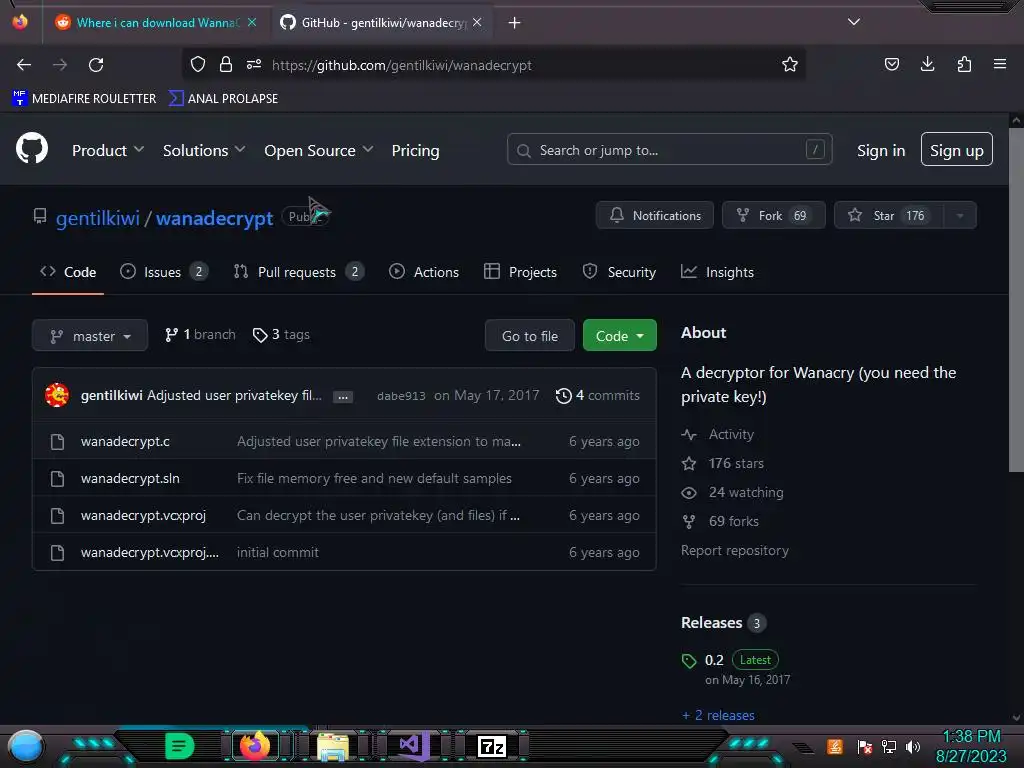The image size is (1024, 768).
Task: Click the Fork button
Action: (x=774, y=216)
